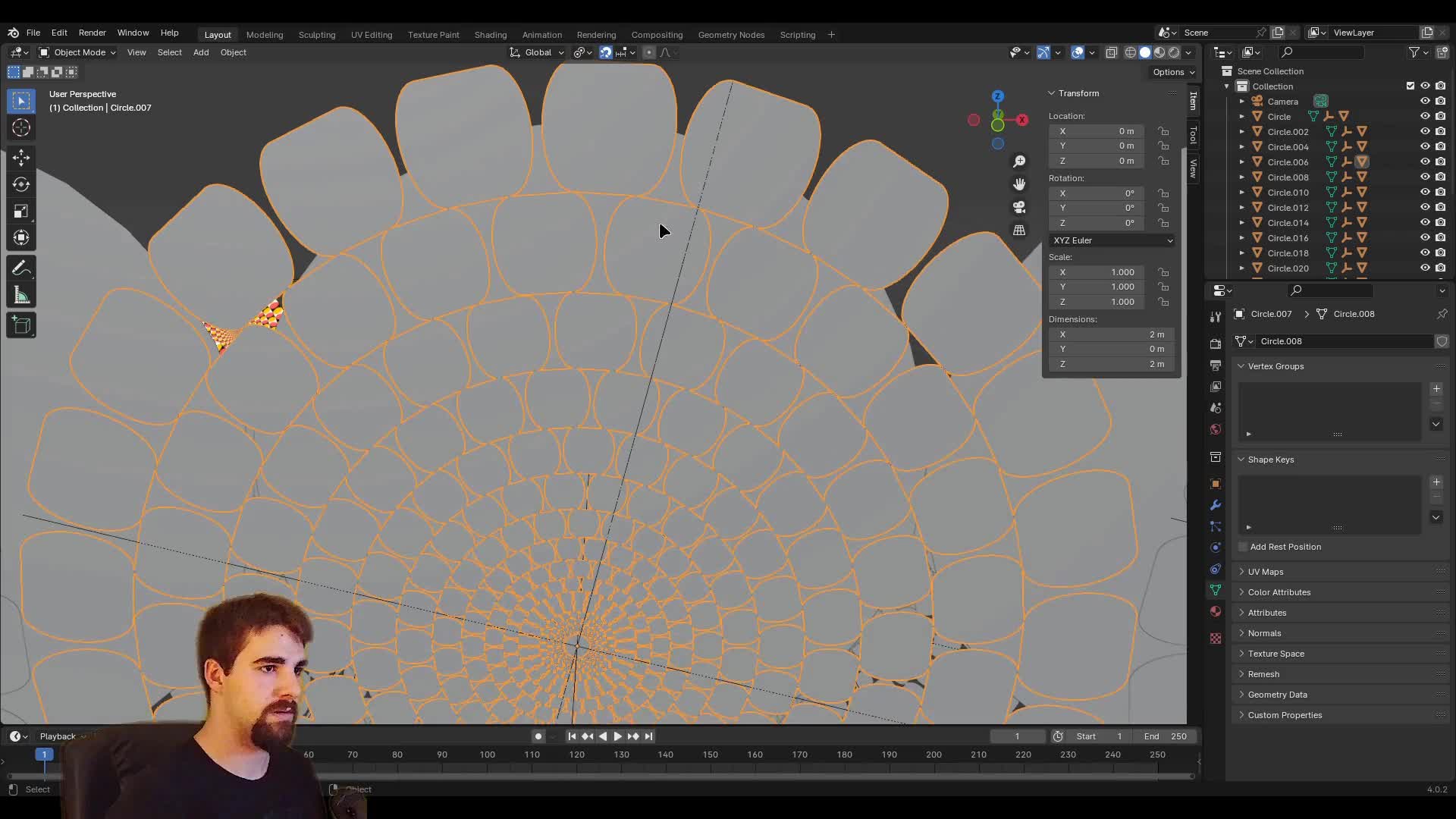Select the Cursor tool in toolbar
This screenshot has height=819, width=1456.
point(21,128)
